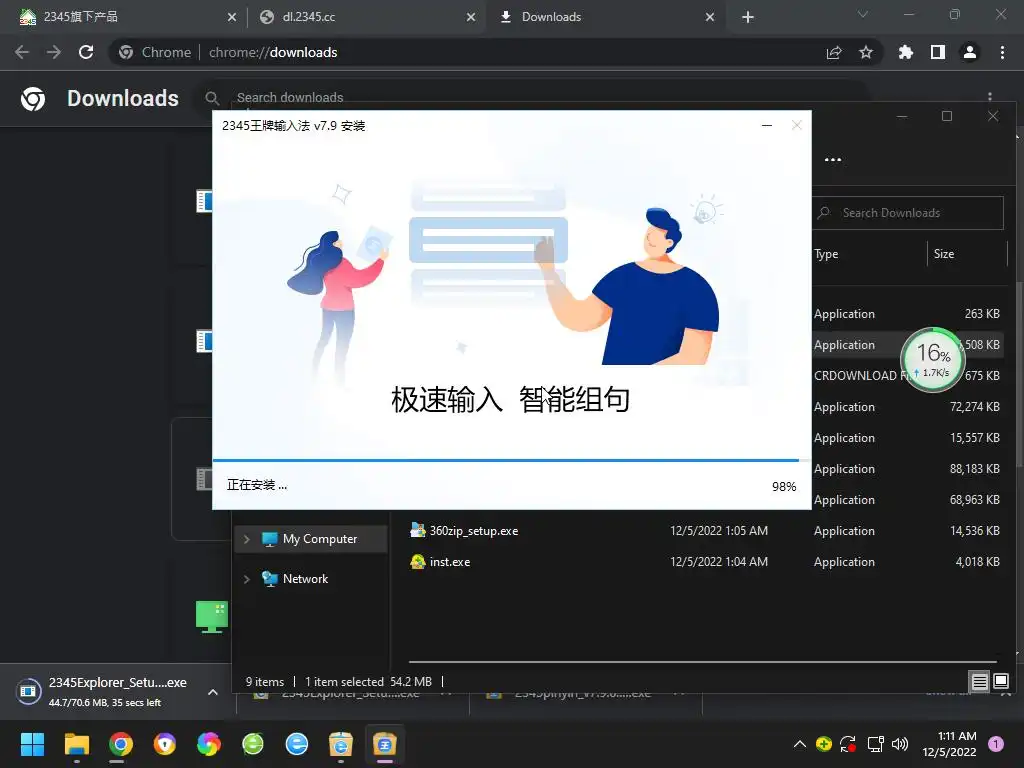Image resolution: width=1024 pixels, height=768 pixels.
Task: Focus File Explorer Search Downloads box
Action: [908, 213]
